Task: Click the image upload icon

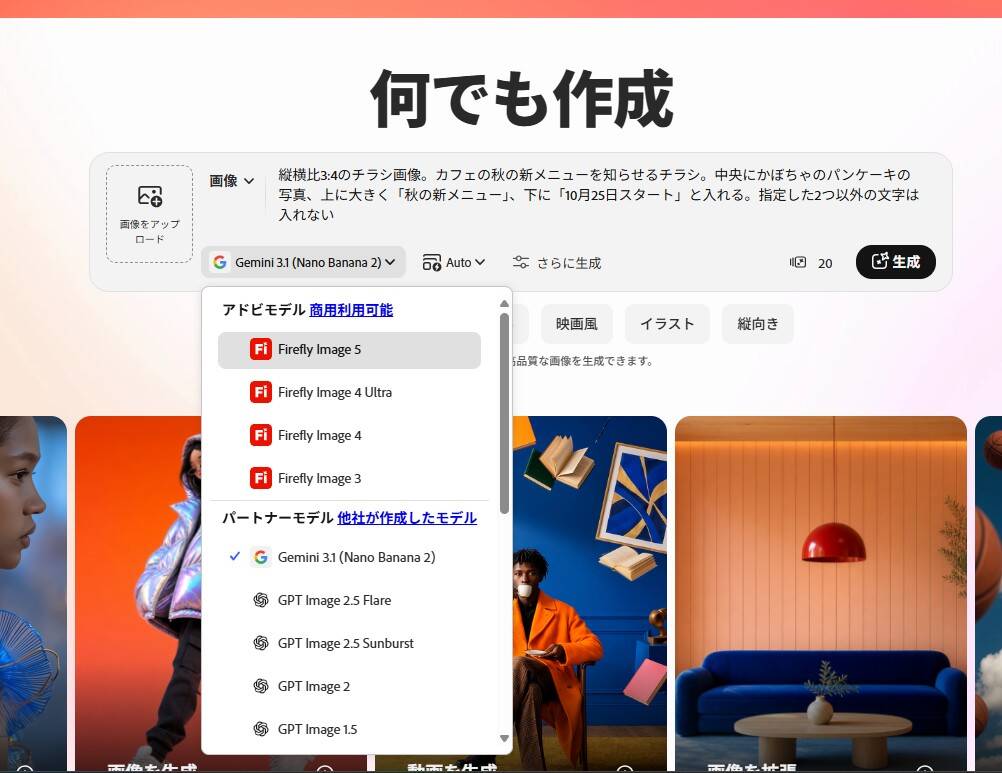Action: pos(150,195)
